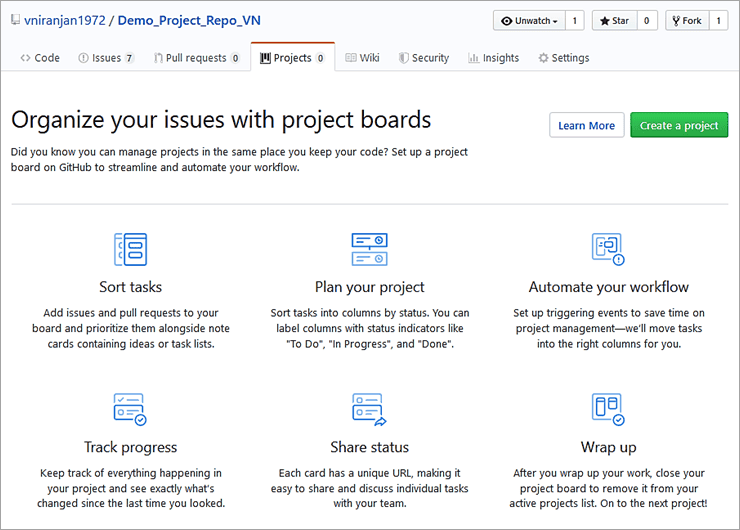740x530 pixels.
Task: Open the watchers count 1
Action: point(574,21)
